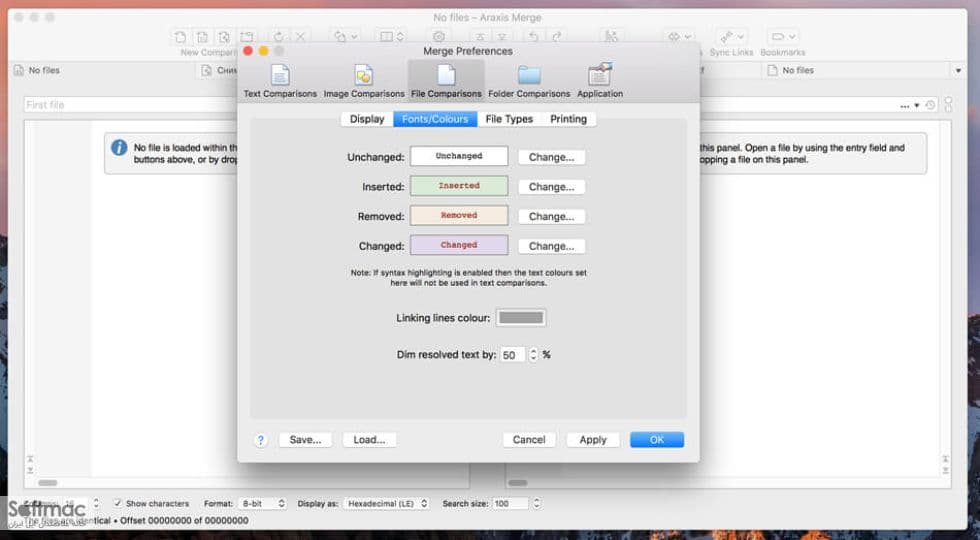Viewport: 980px width, 540px height.
Task: Click the blue help question mark icon
Action: click(261, 440)
